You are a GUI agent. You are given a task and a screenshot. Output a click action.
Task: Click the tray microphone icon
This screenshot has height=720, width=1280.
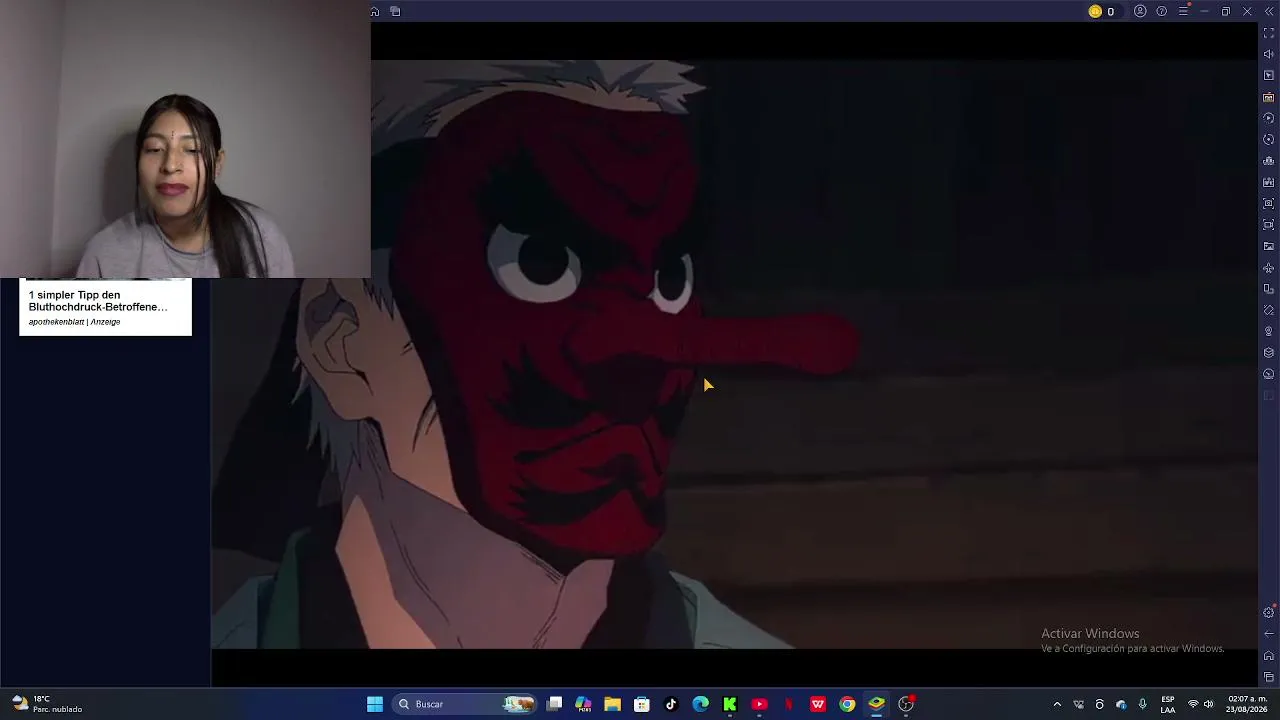coord(1142,704)
